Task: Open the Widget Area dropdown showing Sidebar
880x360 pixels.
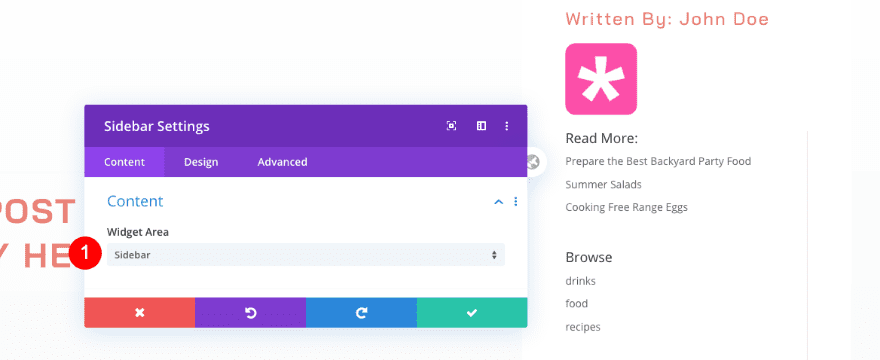Action: tap(306, 254)
